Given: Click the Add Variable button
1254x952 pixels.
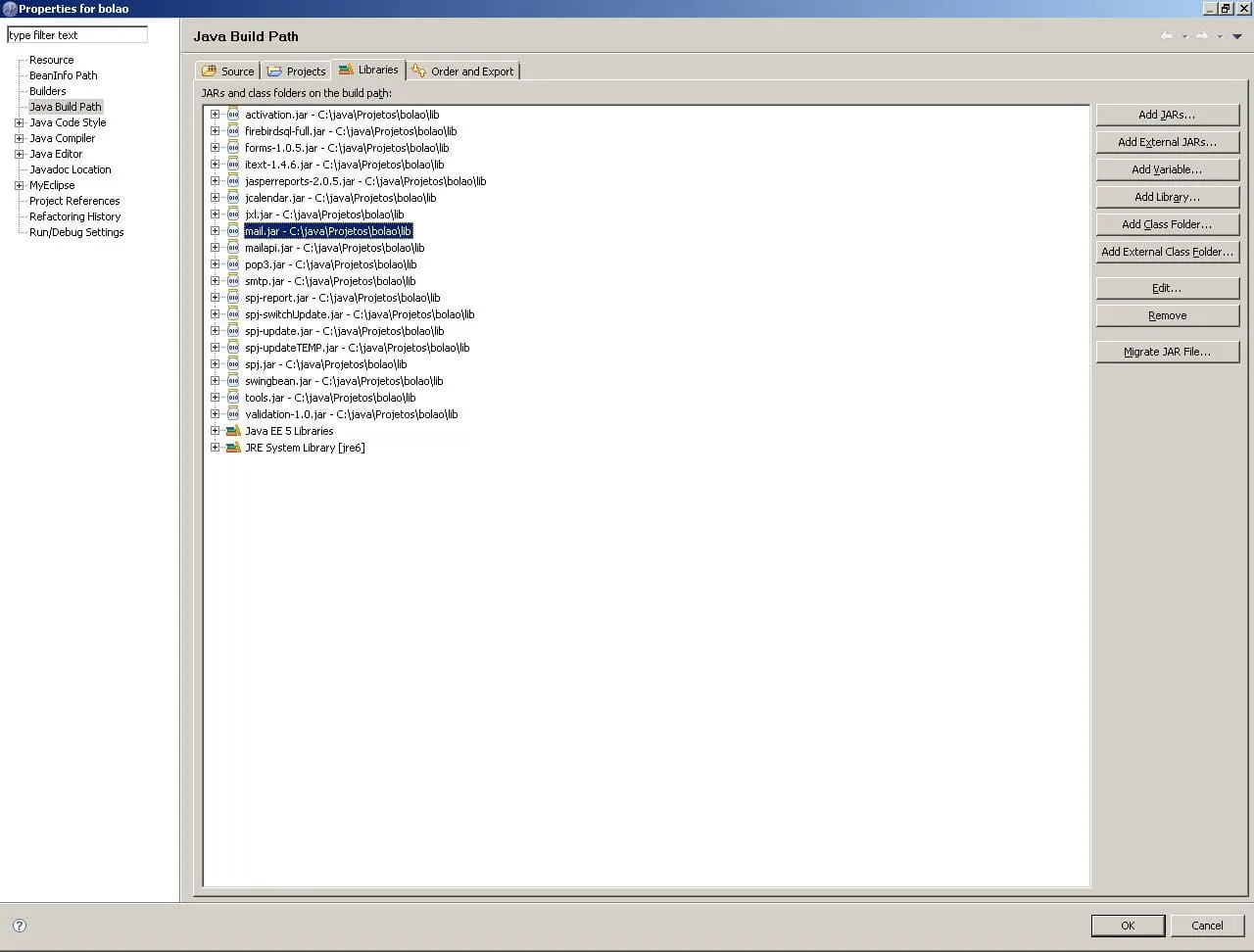Looking at the screenshot, I should [x=1167, y=169].
